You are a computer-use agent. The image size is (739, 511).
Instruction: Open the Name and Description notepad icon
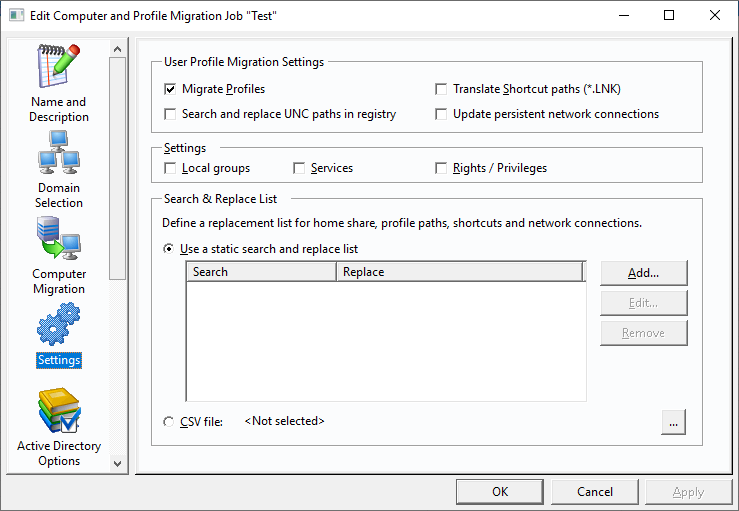point(59,66)
